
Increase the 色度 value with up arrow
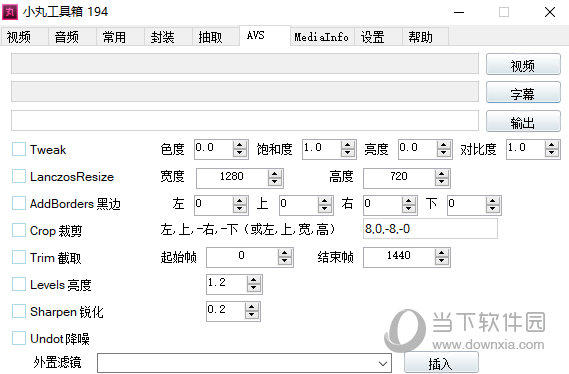[240, 145]
